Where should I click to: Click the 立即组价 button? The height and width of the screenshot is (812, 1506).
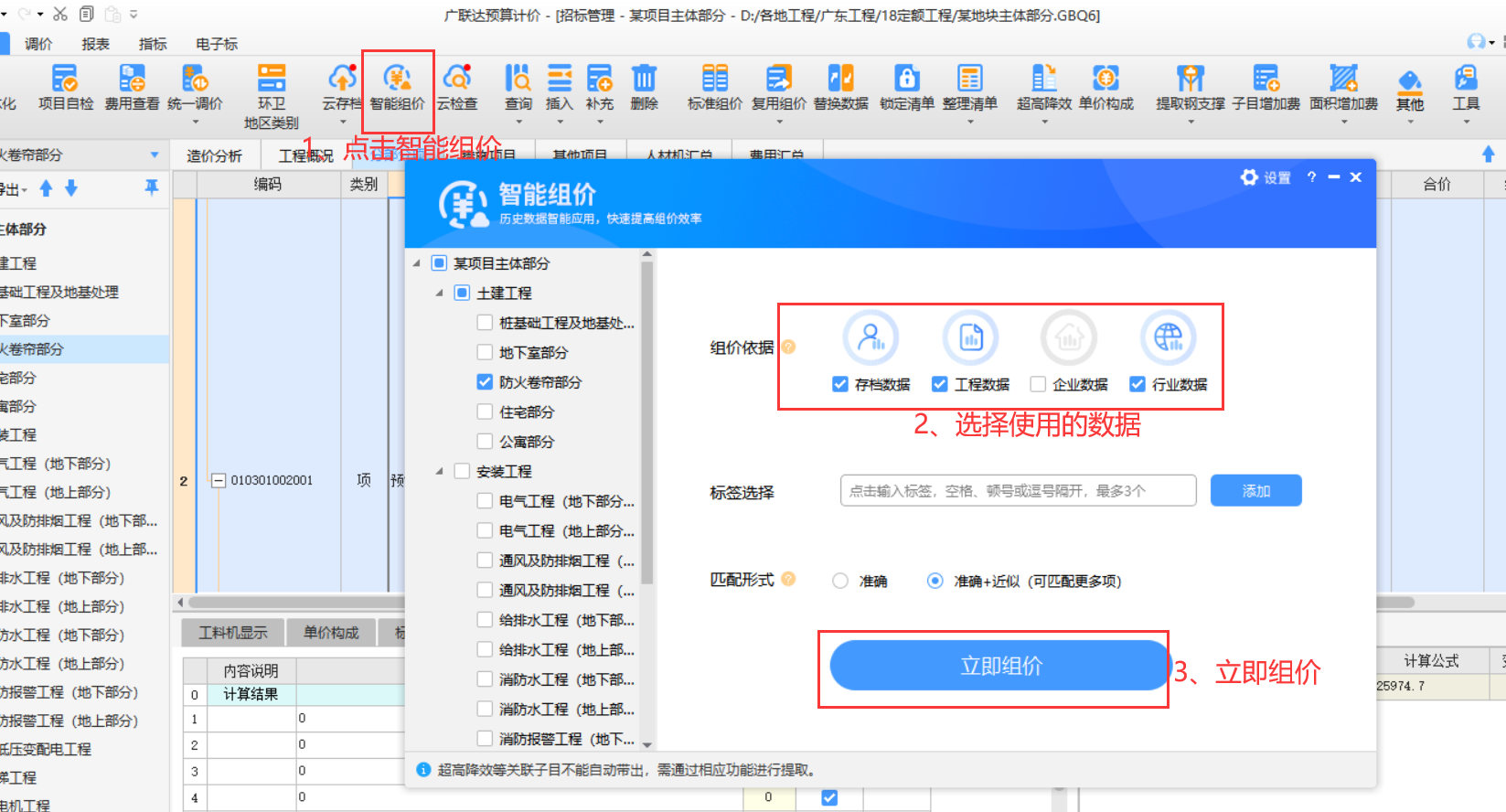1001,666
